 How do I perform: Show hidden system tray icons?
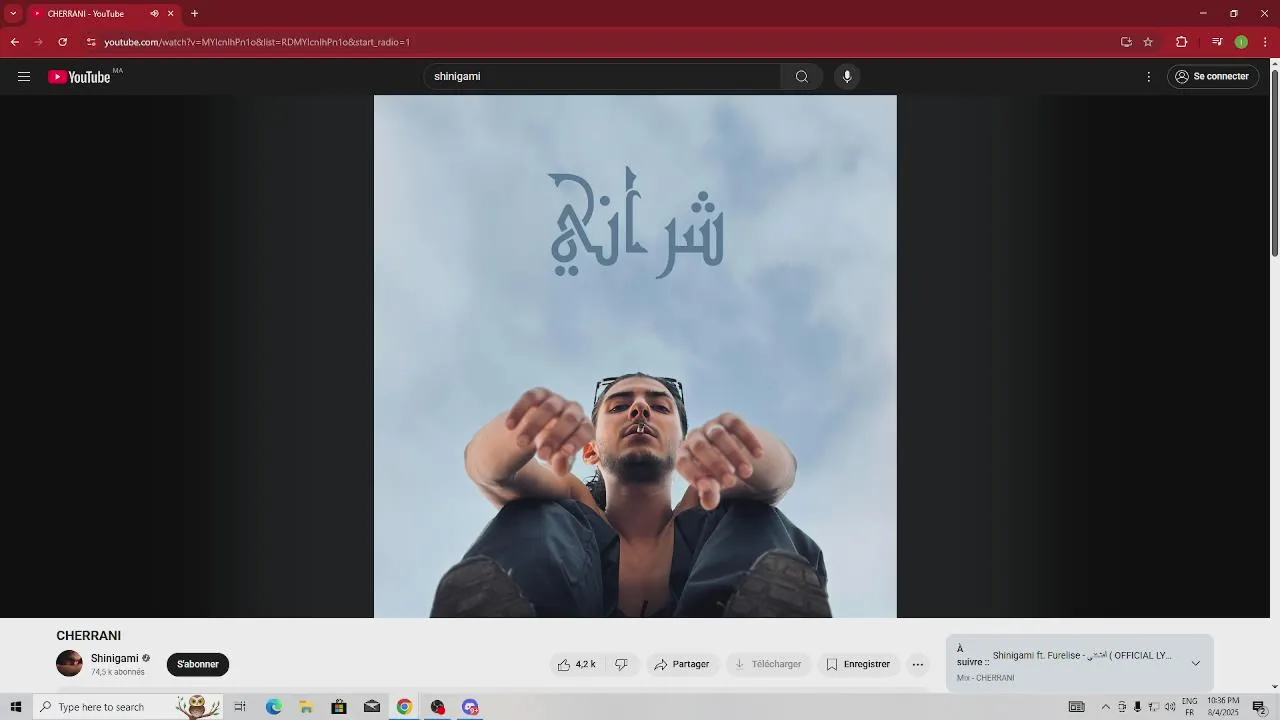1105,707
